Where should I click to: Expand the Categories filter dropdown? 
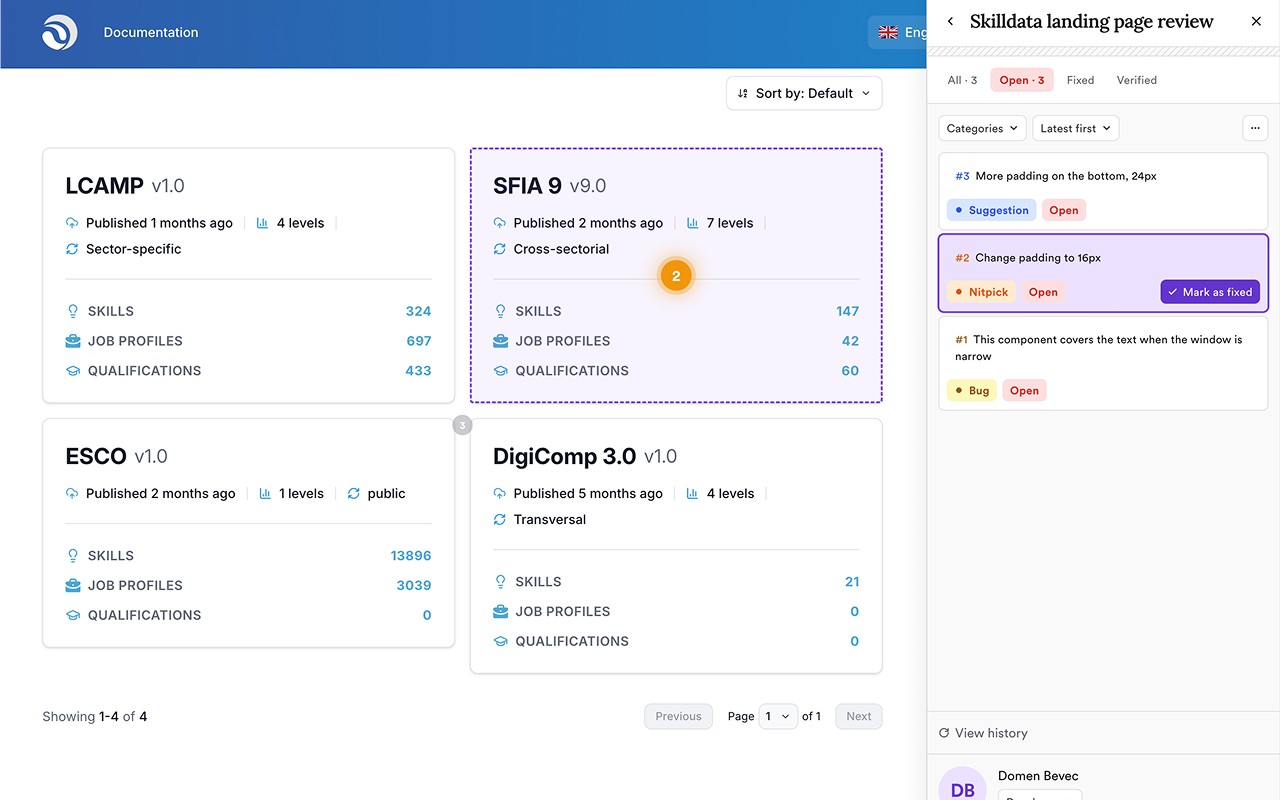(x=982, y=128)
